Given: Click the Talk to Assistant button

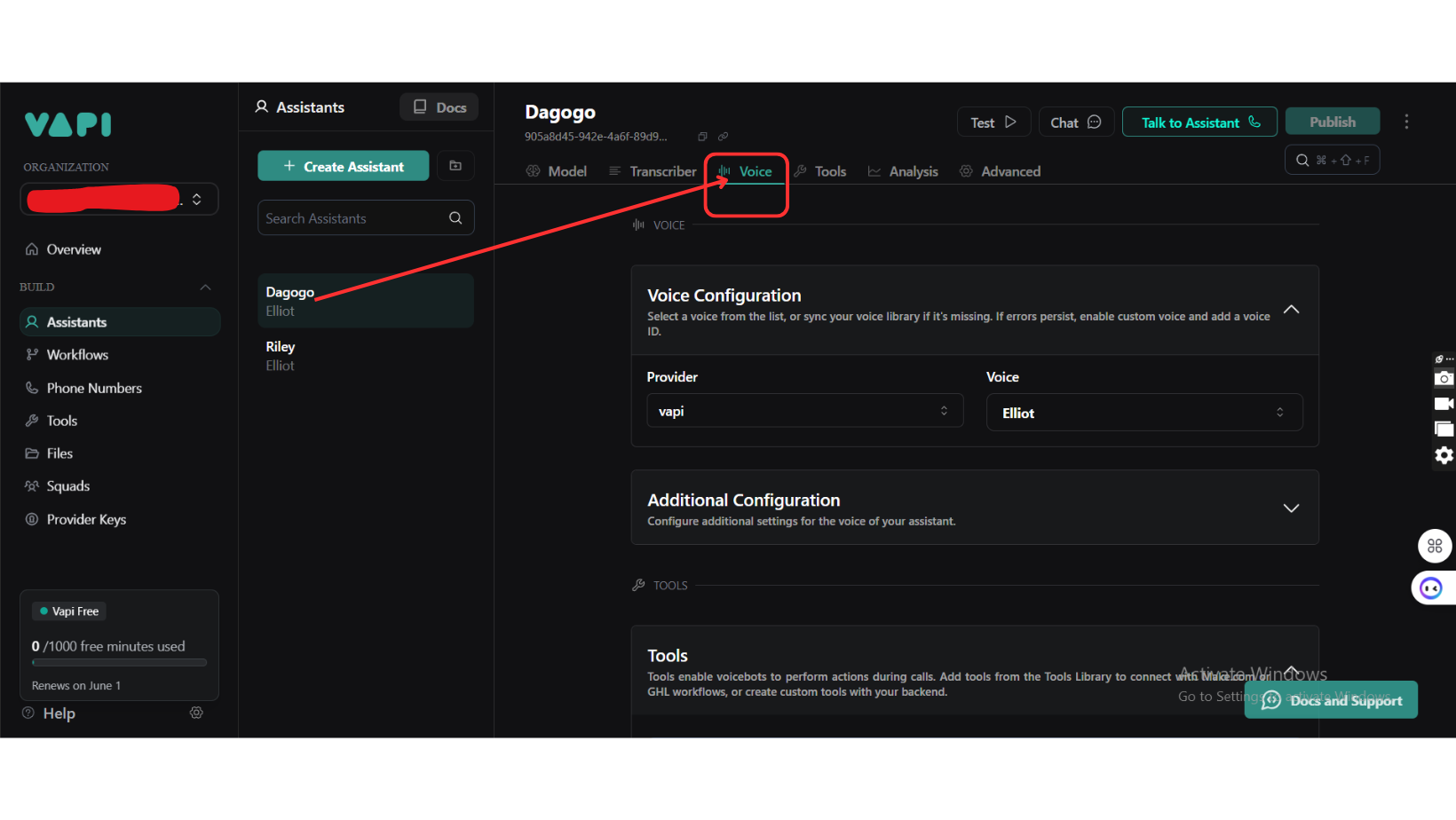Looking at the screenshot, I should (x=1199, y=122).
